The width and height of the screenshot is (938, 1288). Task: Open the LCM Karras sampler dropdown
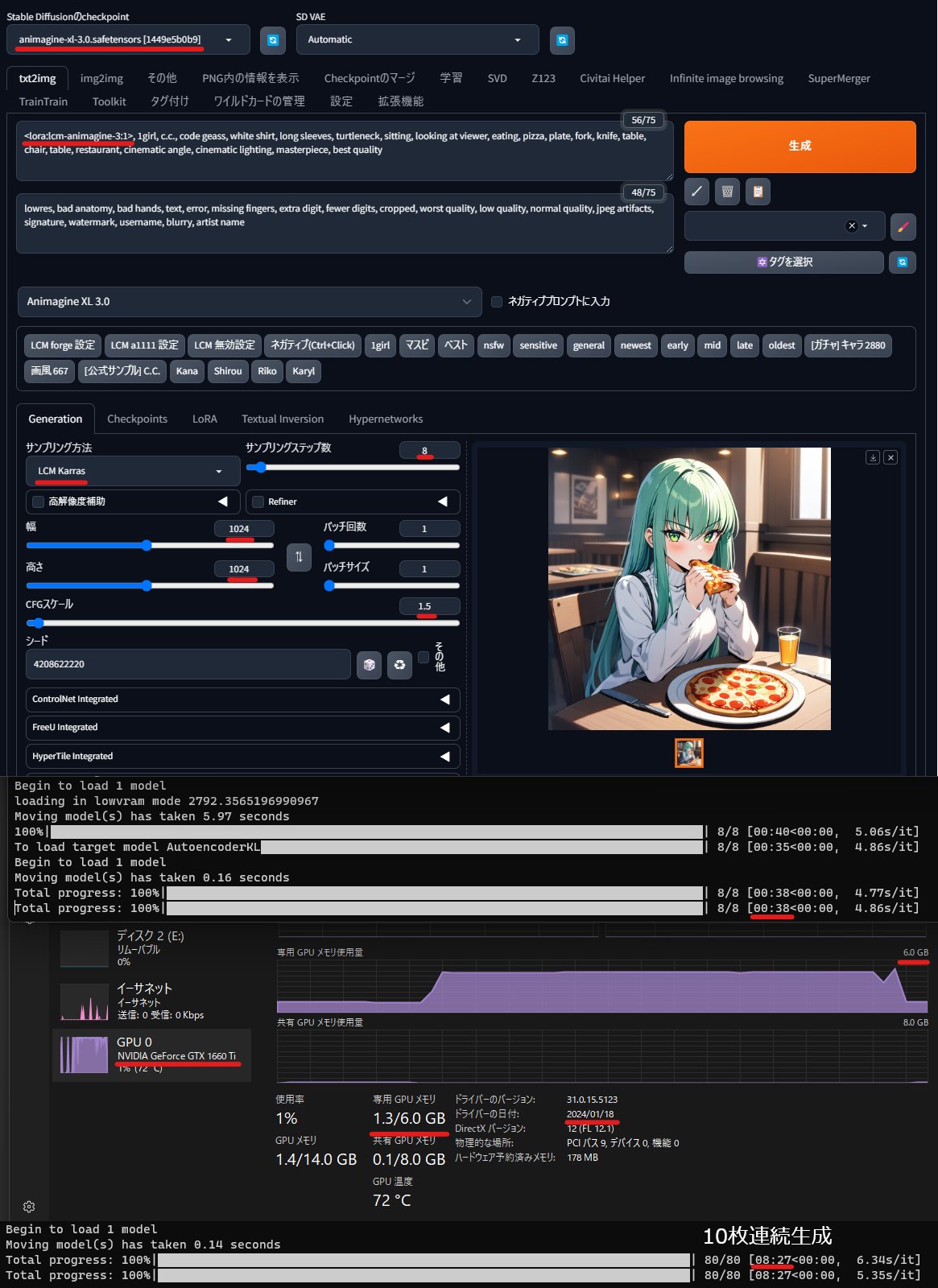pyautogui.click(x=133, y=471)
